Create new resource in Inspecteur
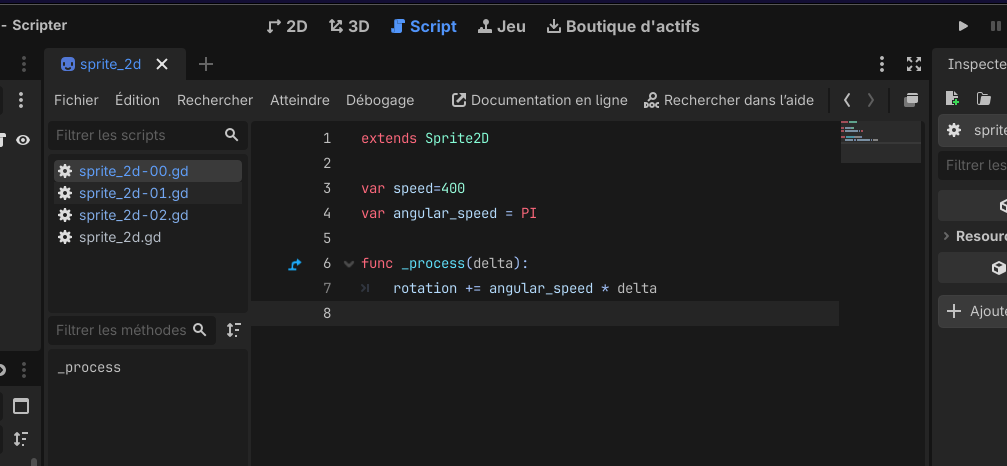 tap(952, 98)
